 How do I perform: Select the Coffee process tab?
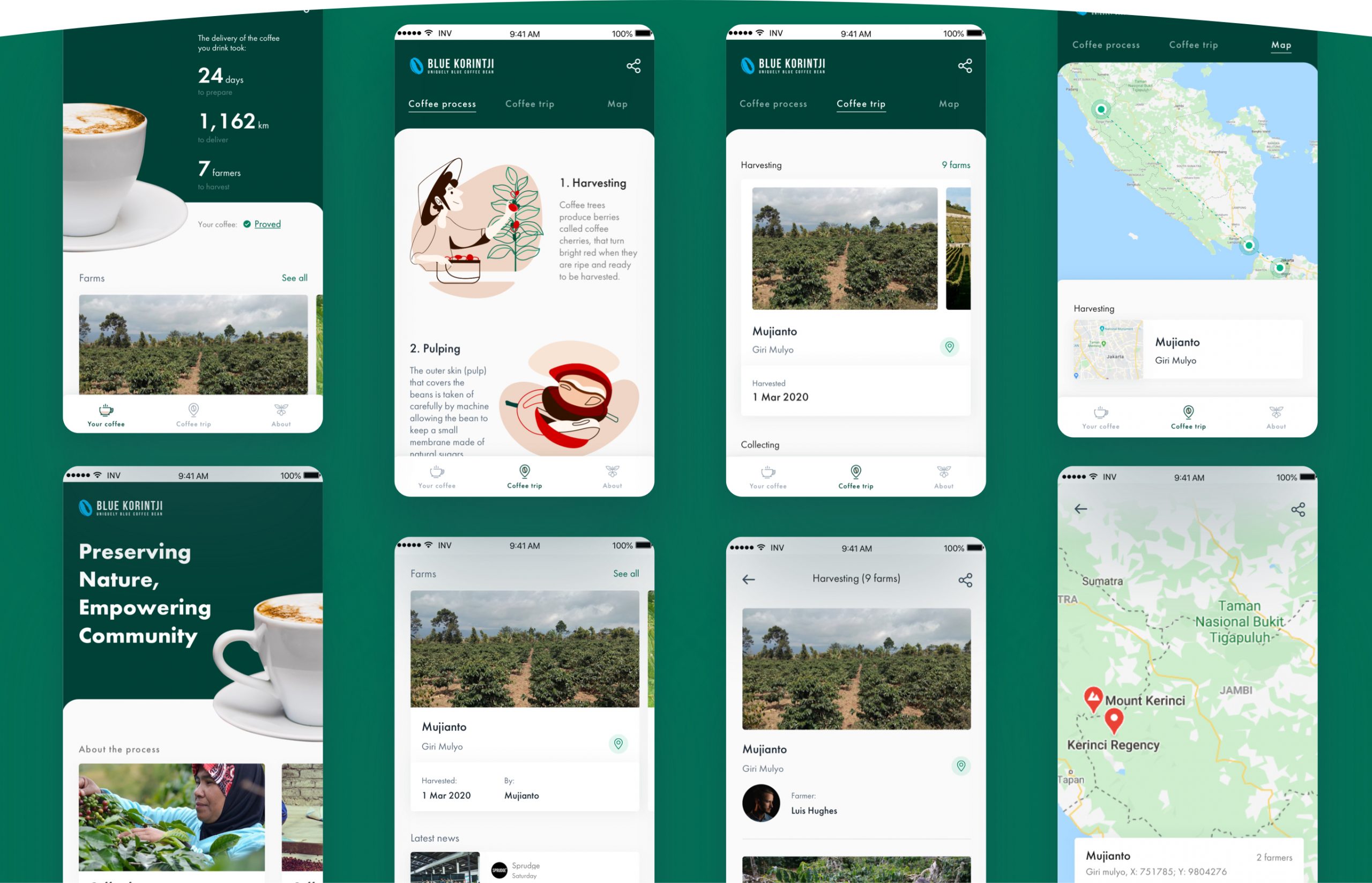441,103
